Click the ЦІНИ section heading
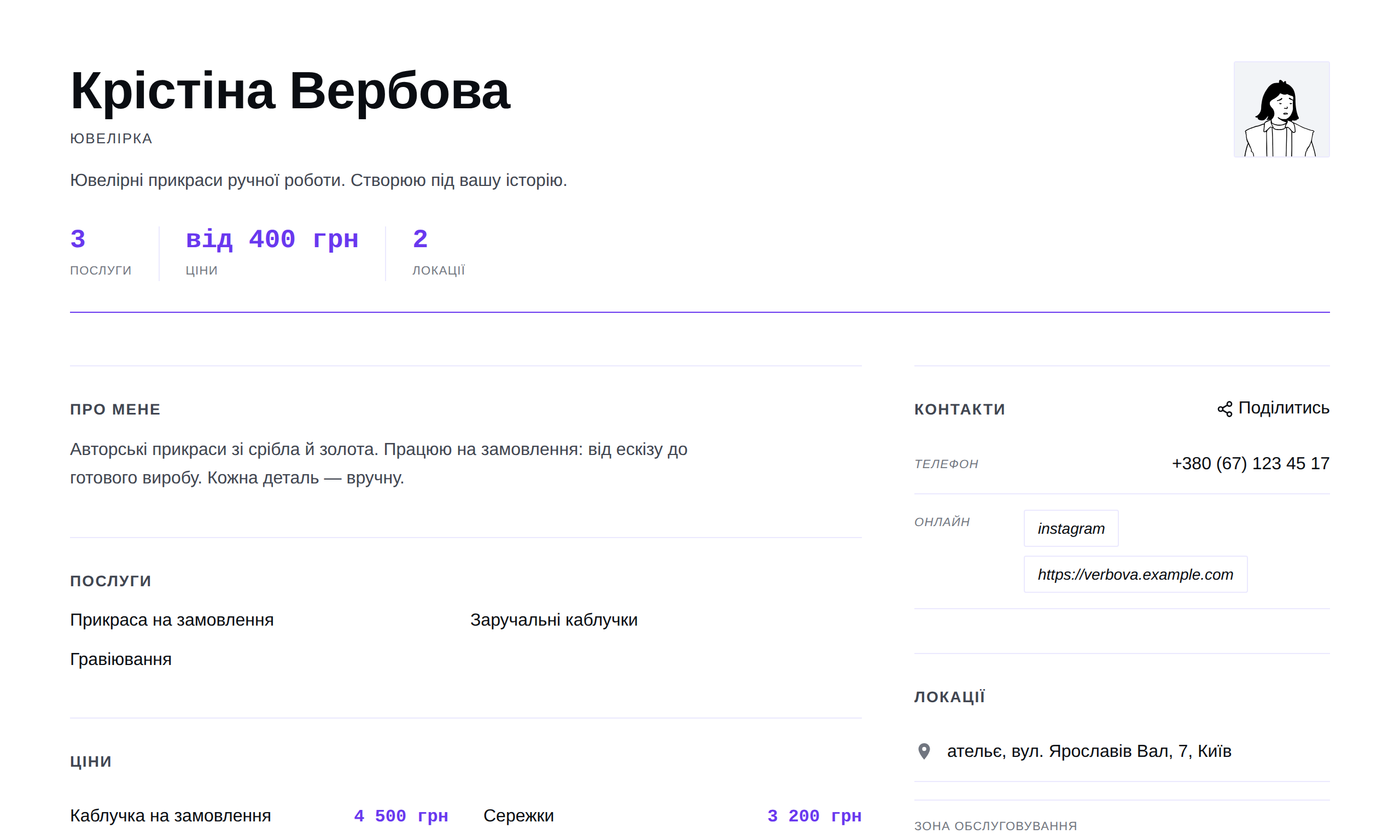 [91, 761]
